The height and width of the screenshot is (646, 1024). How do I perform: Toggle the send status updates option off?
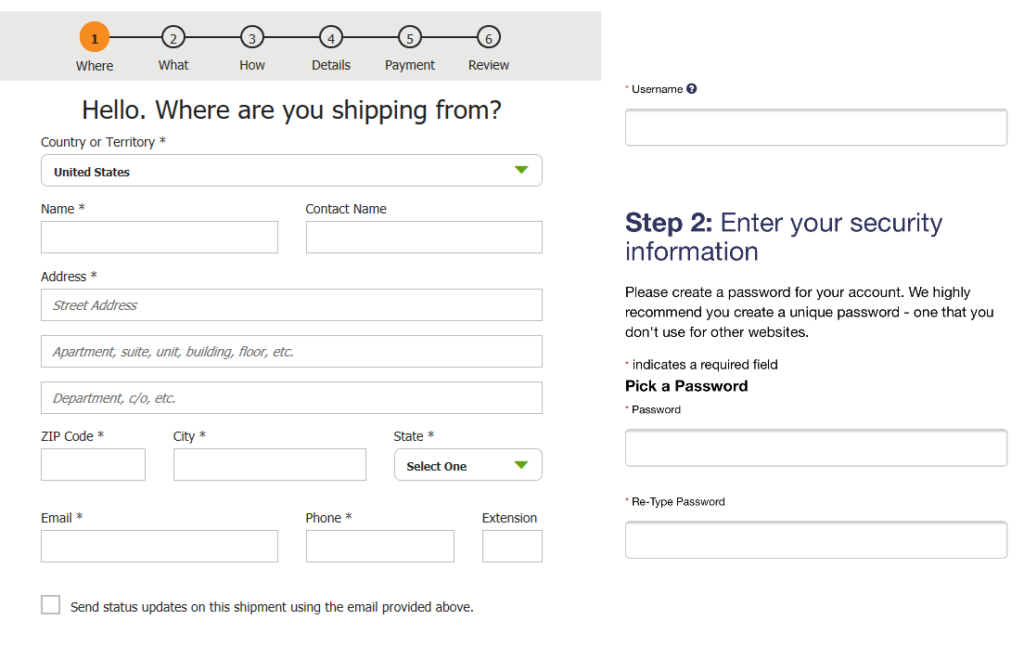coord(50,604)
